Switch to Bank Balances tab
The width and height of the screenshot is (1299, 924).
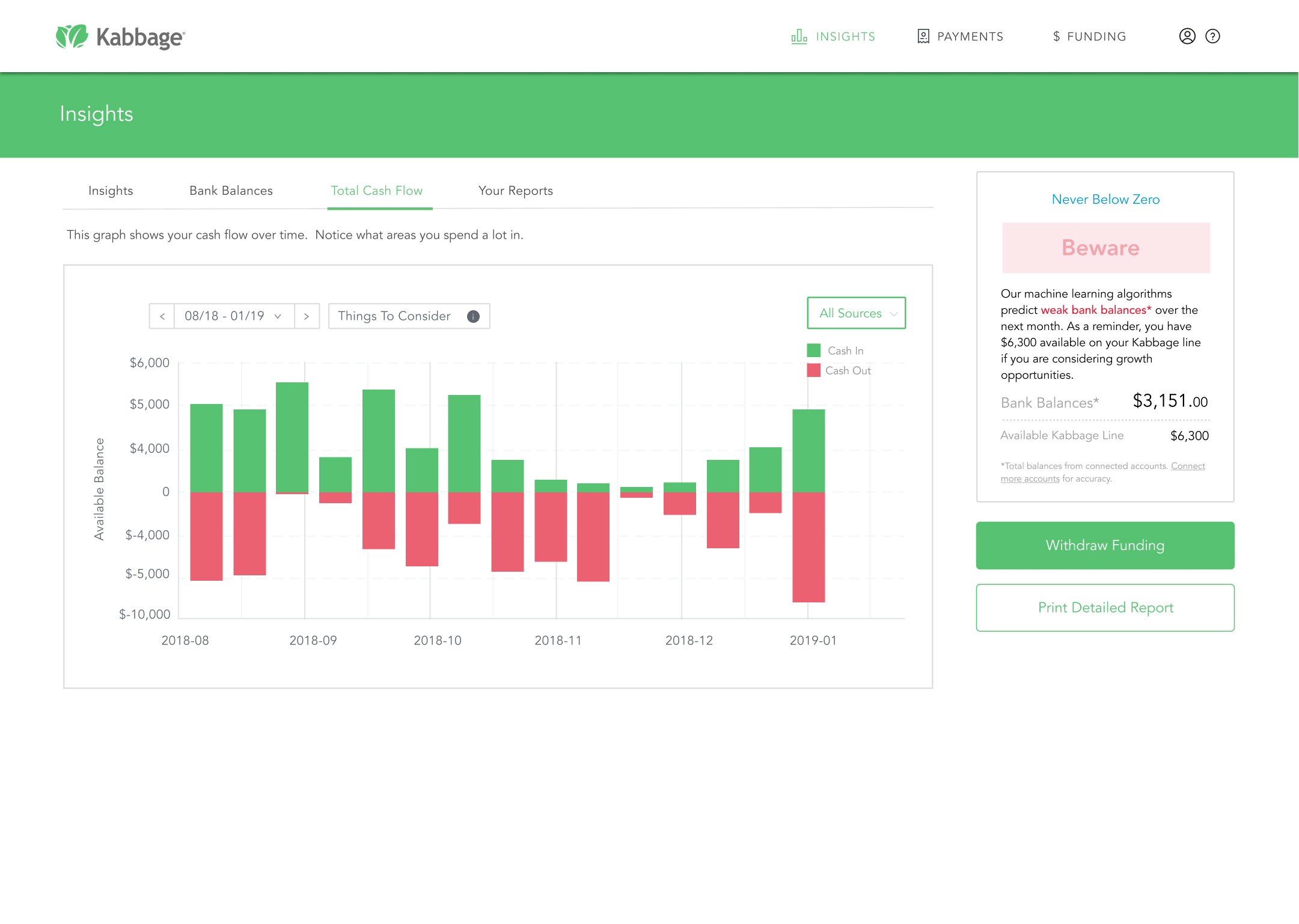coord(231,191)
